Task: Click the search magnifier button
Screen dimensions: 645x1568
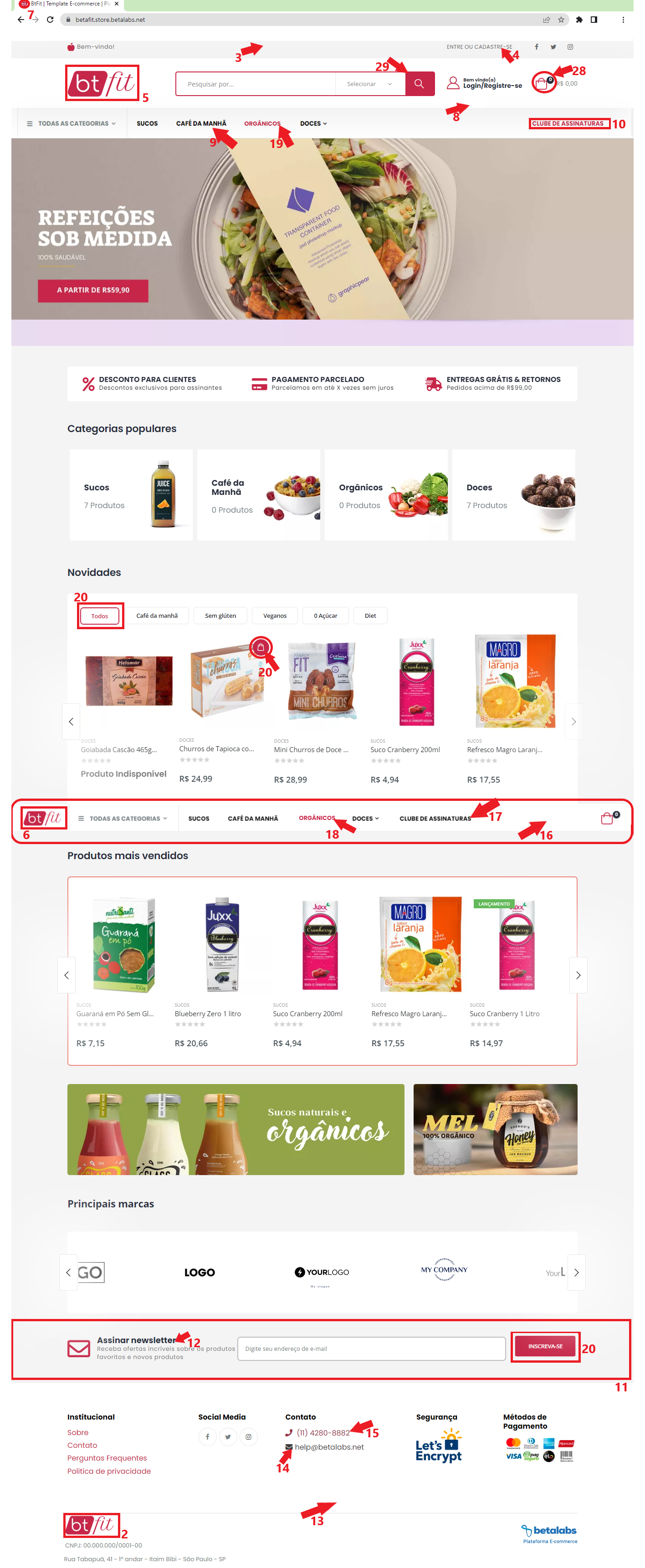Action: coord(419,84)
